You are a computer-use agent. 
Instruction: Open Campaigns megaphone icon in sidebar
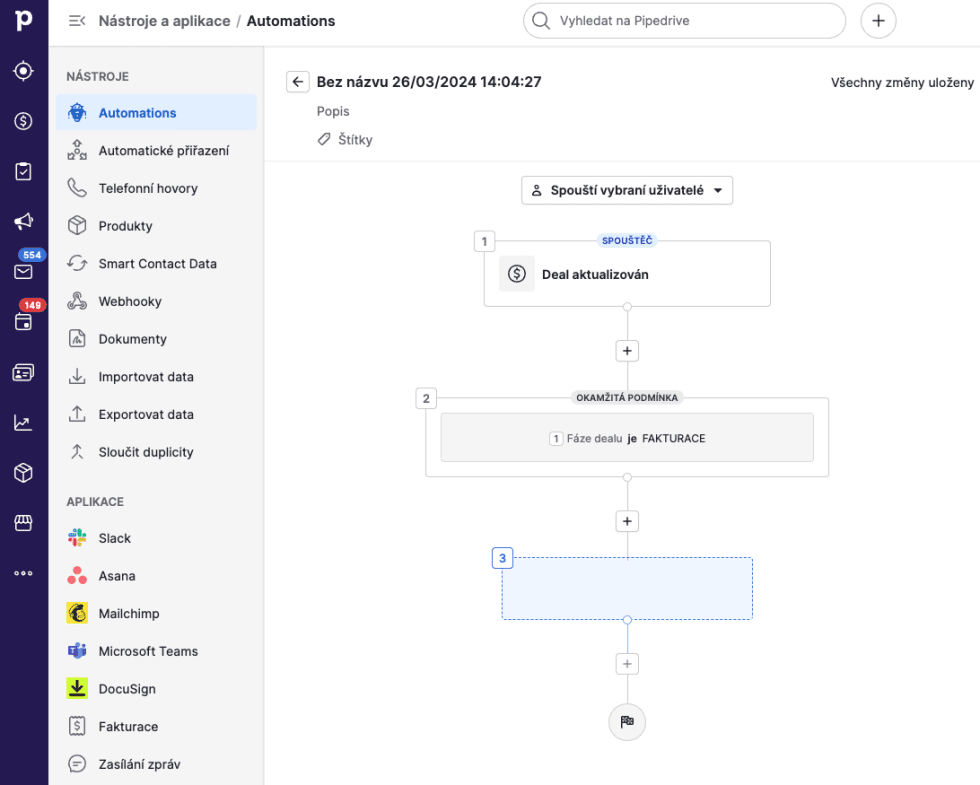coord(24,221)
